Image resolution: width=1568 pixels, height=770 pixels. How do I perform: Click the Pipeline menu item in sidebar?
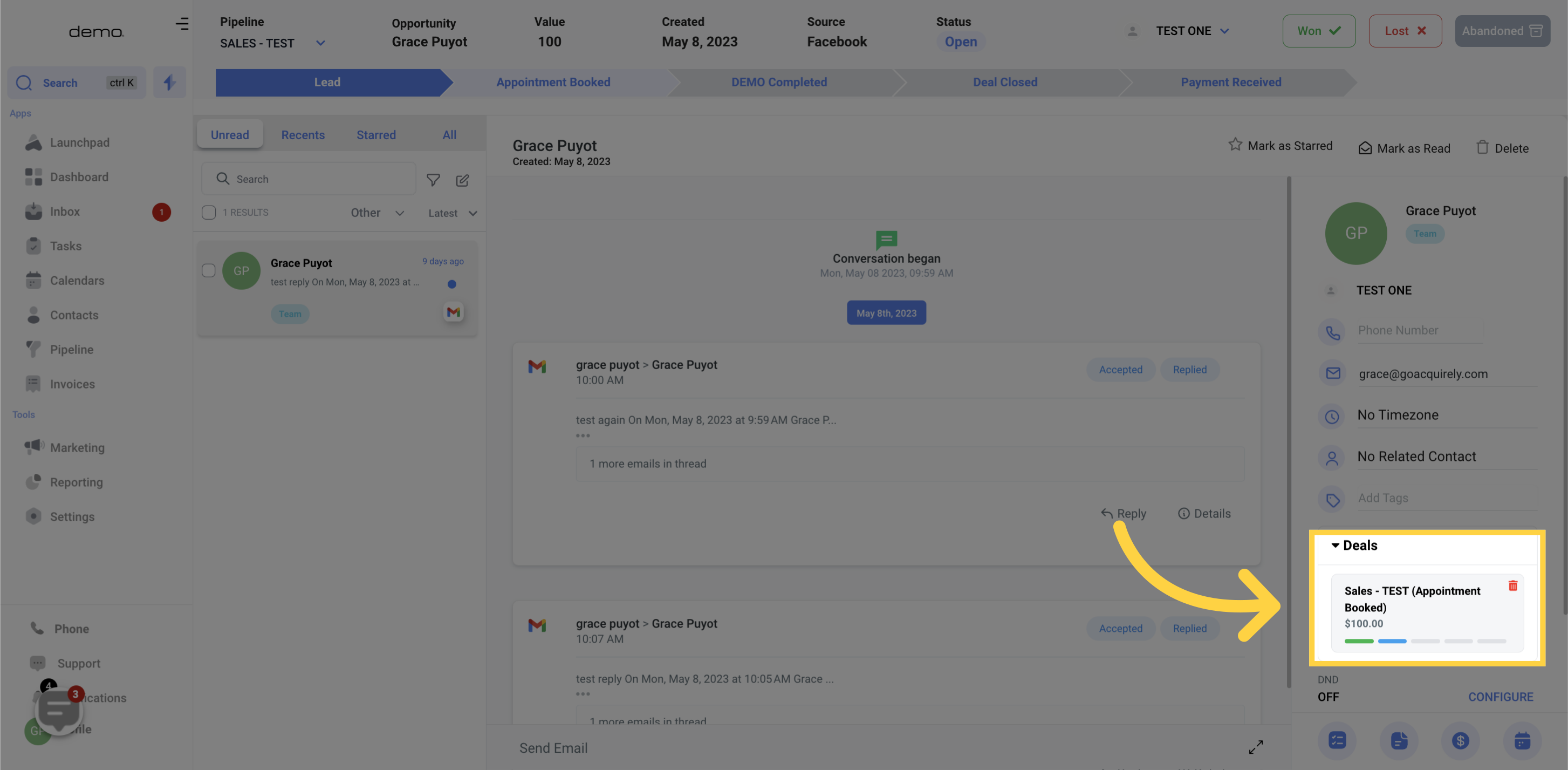tap(71, 350)
